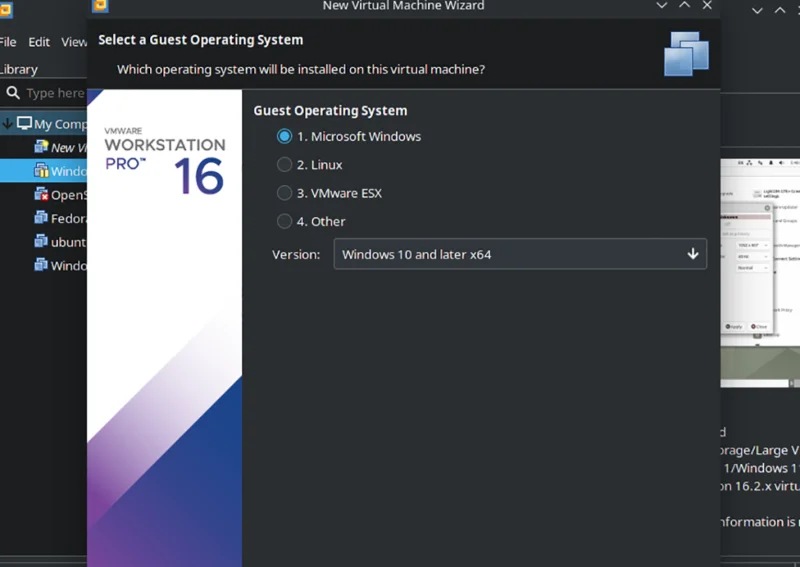Select the Fedora VM entry
This screenshot has height=567, width=800.
[x=60, y=218]
